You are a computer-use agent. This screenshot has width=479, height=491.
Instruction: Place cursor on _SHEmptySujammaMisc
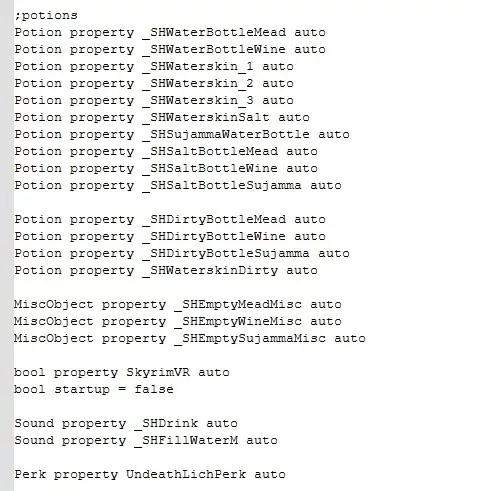pos(250,339)
